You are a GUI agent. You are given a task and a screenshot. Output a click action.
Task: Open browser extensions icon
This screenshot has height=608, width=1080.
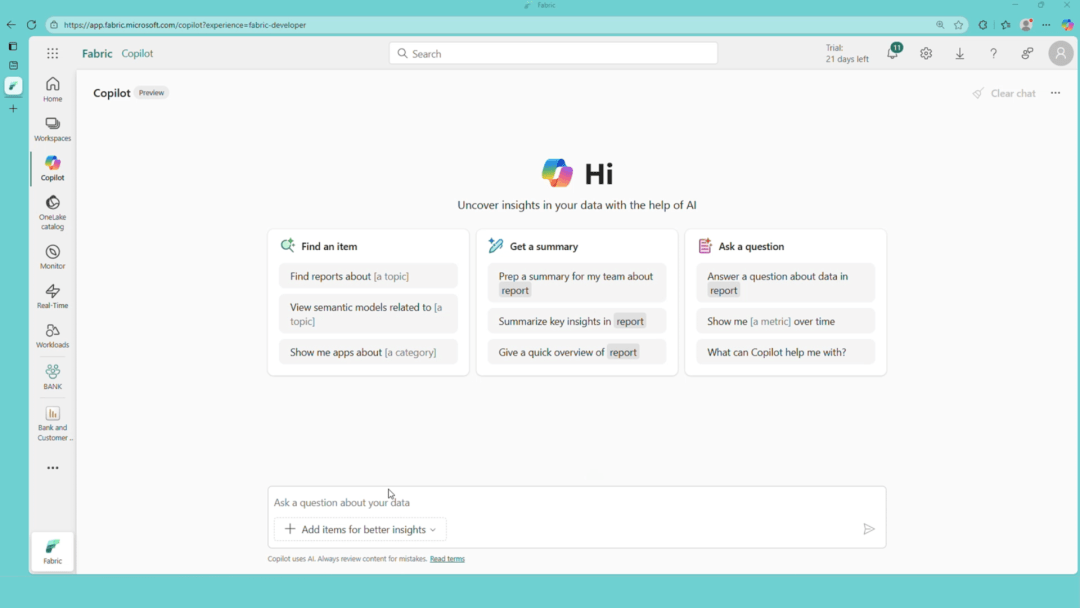click(x=983, y=25)
